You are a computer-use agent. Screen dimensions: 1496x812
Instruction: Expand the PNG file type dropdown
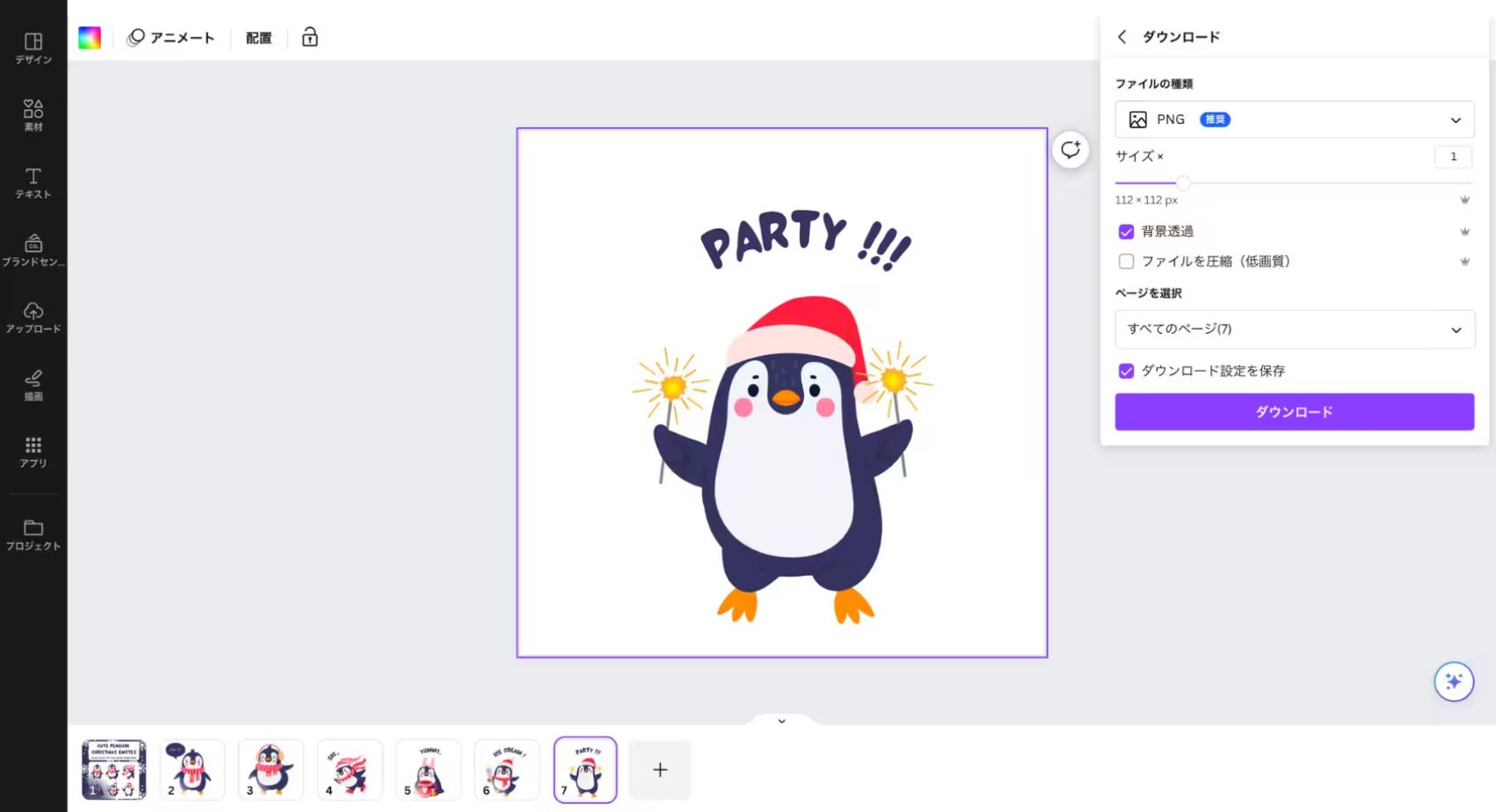pos(1294,120)
